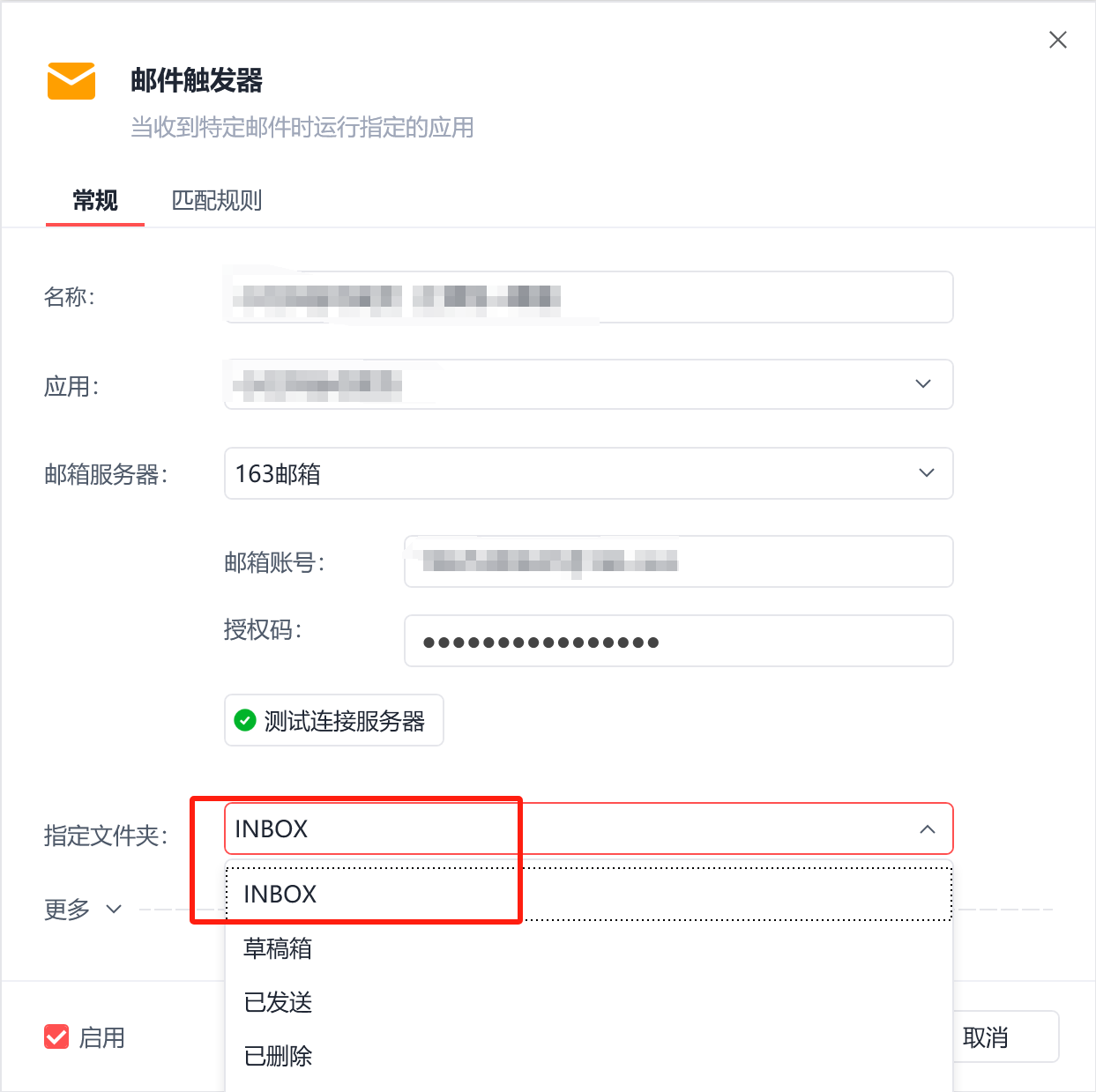Click the 测试连接服务器 button
1096x1092 pixels.
click(x=334, y=720)
